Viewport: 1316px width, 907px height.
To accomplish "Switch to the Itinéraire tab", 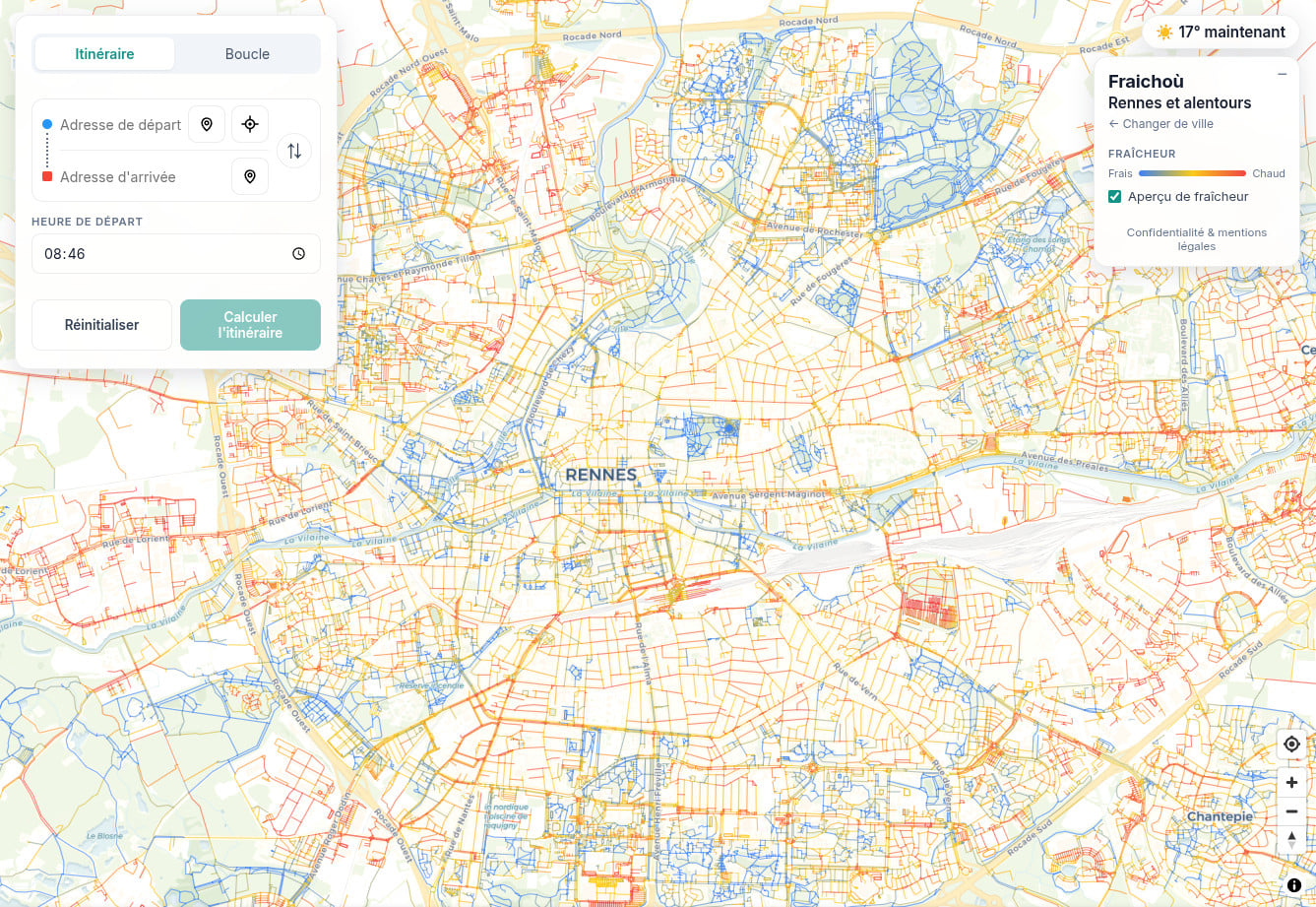I will pos(104,54).
